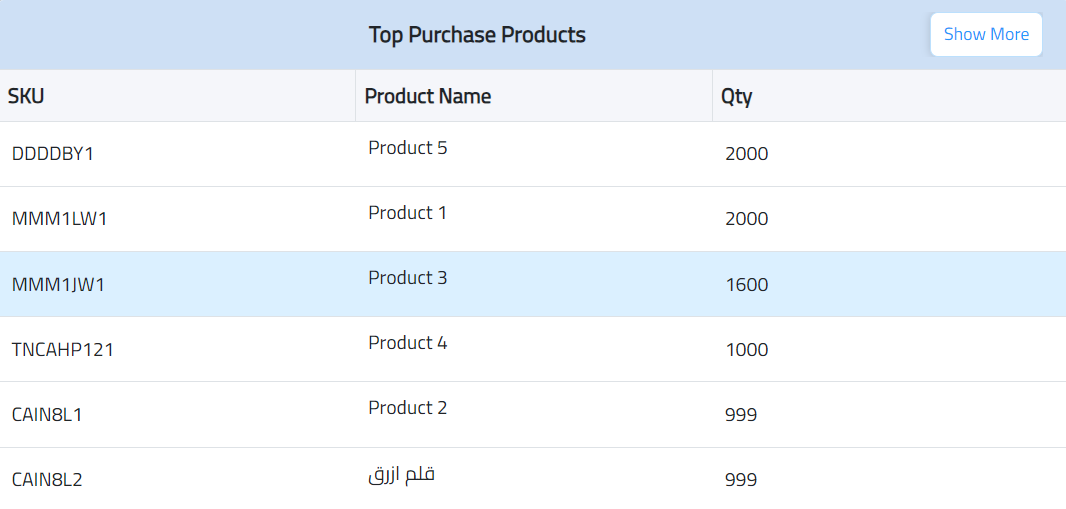Click the CAIN8L2 SKU cell

coord(47,480)
